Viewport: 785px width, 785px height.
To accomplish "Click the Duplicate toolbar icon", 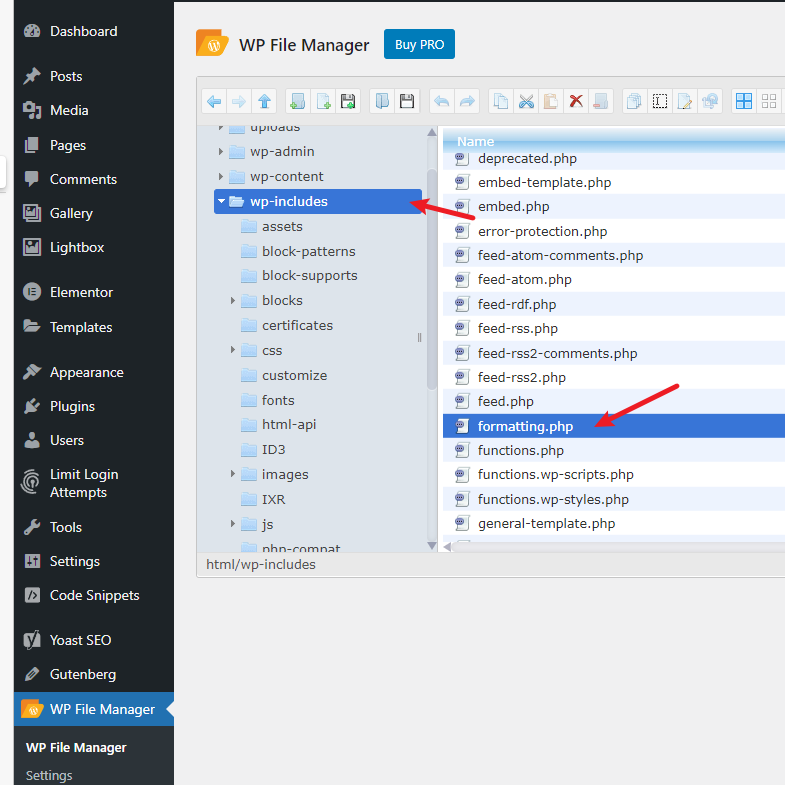I will (x=634, y=102).
